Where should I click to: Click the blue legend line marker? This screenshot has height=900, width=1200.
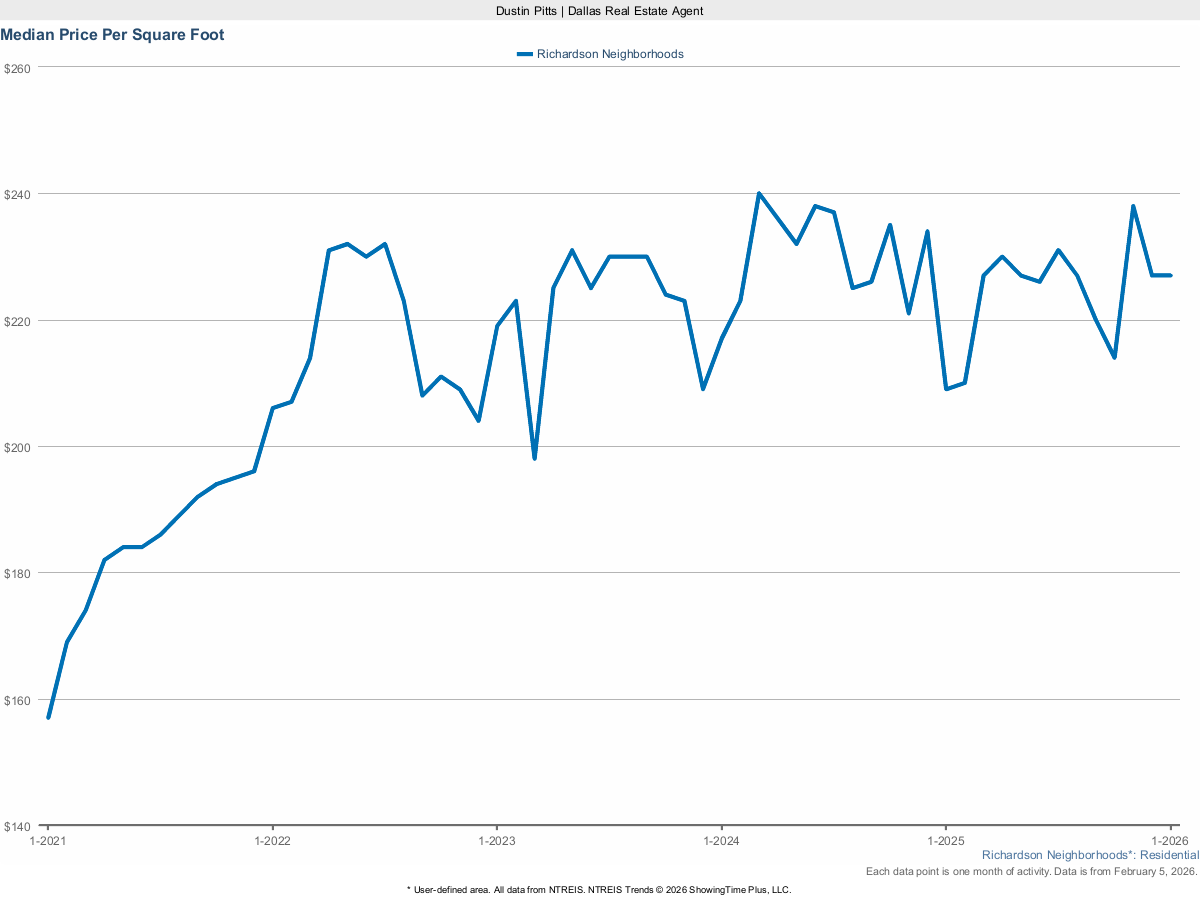[x=524, y=54]
